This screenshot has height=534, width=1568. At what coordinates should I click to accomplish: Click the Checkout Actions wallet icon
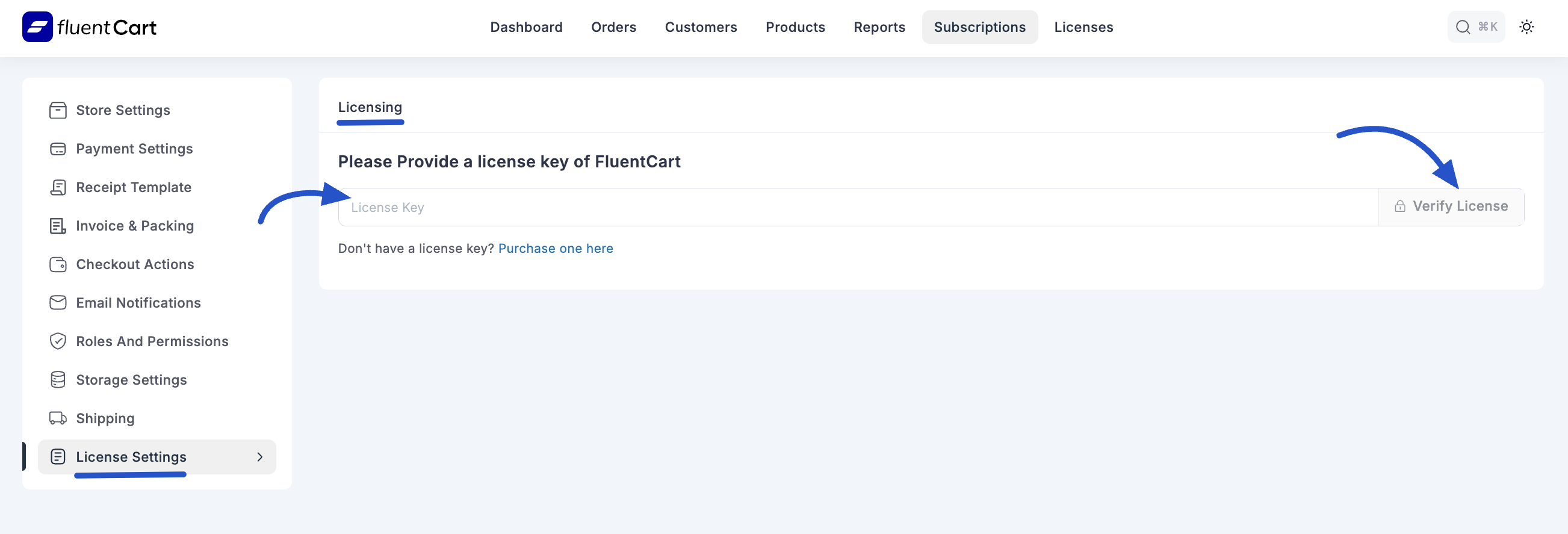[x=58, y=264]
